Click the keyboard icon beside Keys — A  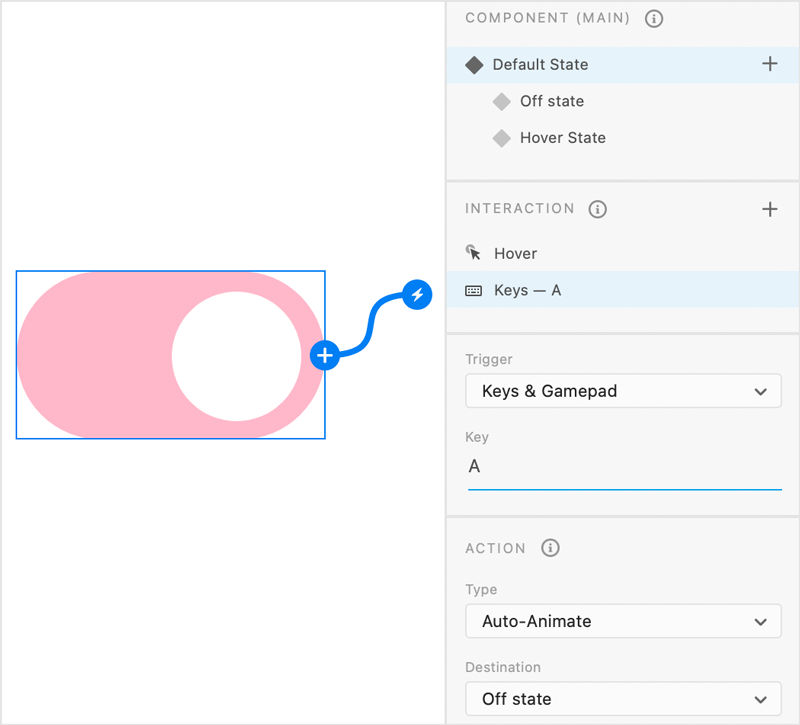(472, 290)
